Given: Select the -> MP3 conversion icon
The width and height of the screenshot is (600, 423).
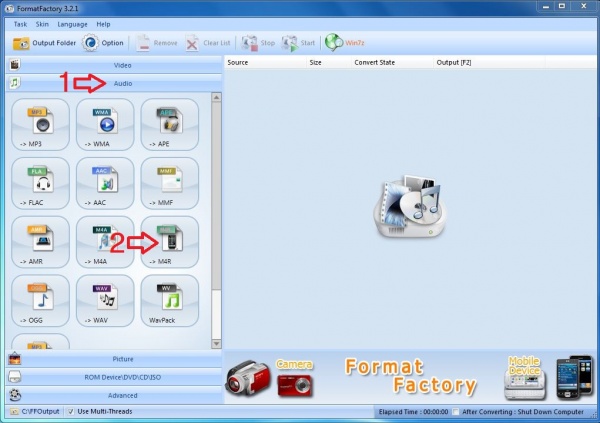Looking at the screenshot, I should pyautogui.click(x=41, y=124).
